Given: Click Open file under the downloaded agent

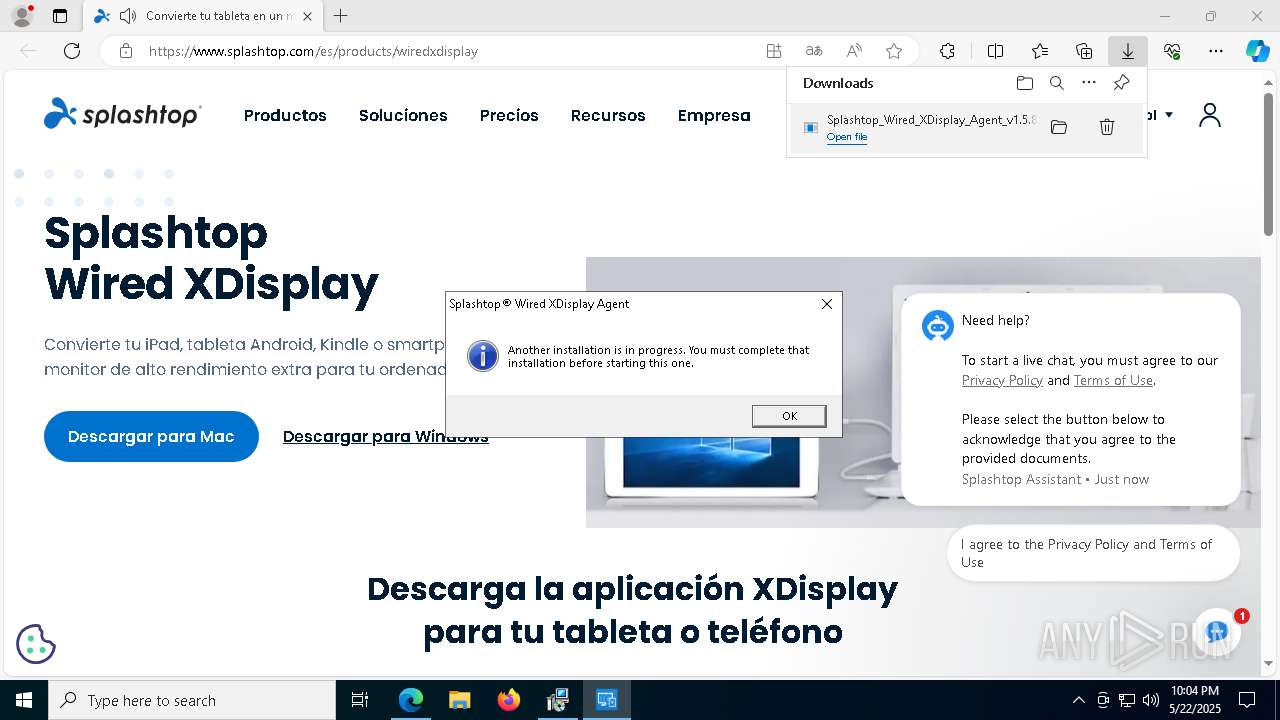Looking at the screenshot, I should point(847,137).
